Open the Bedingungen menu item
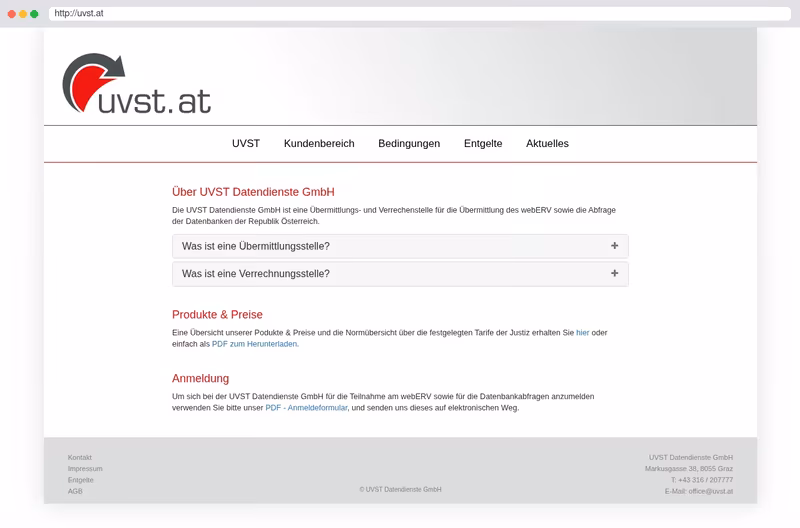Image resolution: width=800 pixels, height=528 pixels. 409,143
